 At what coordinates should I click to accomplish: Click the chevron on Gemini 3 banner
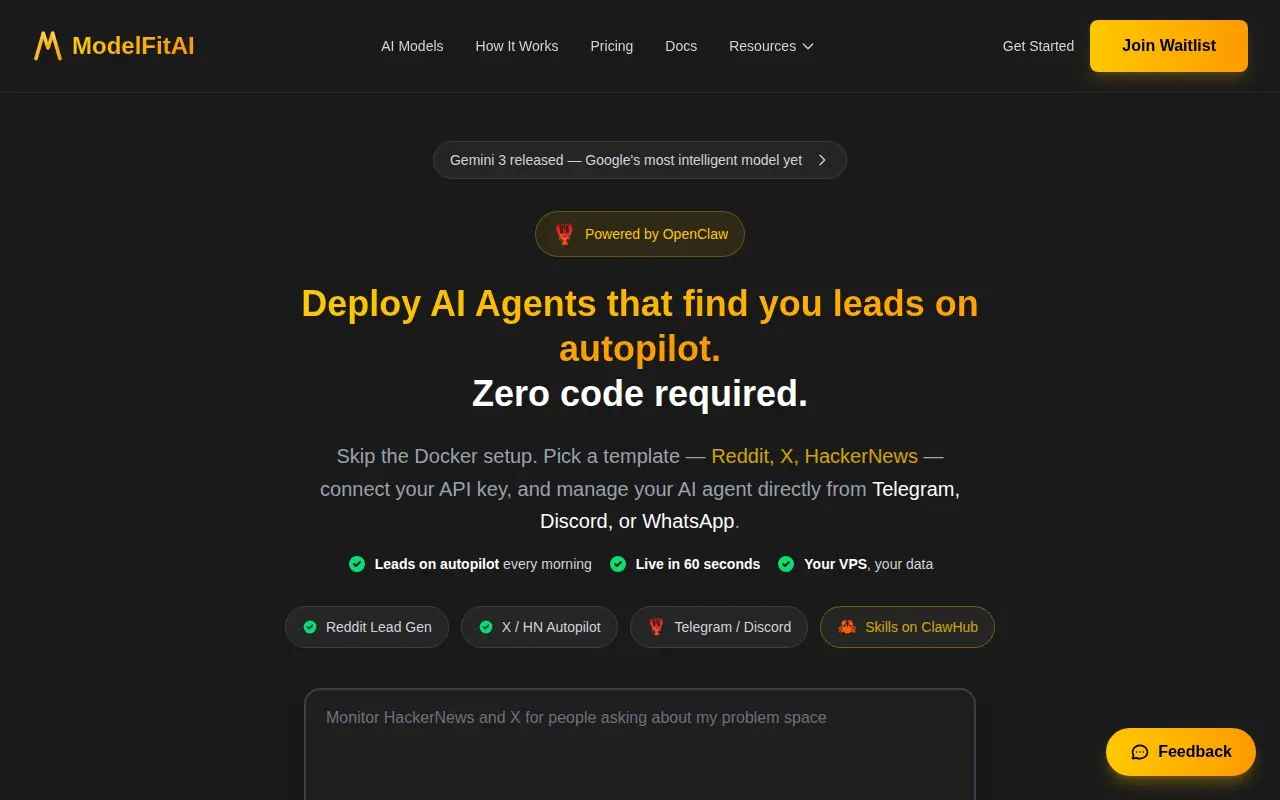click(x=822, y=160)
